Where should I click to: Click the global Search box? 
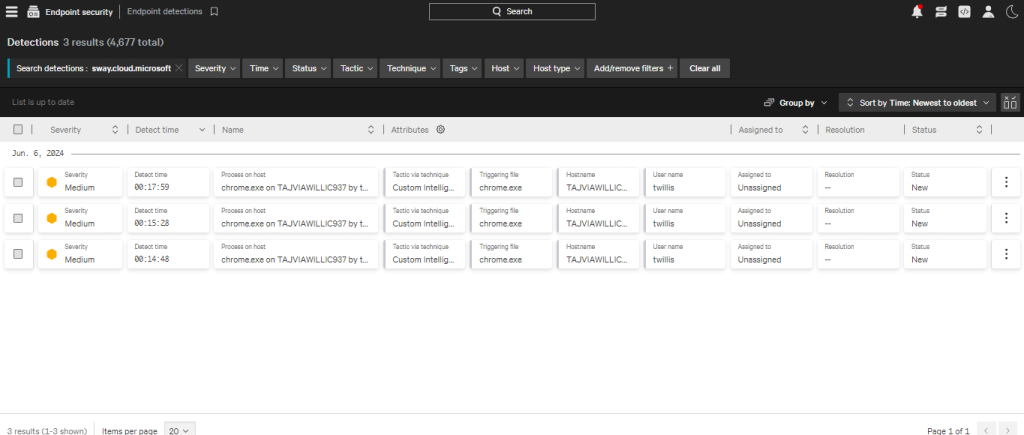512,11
